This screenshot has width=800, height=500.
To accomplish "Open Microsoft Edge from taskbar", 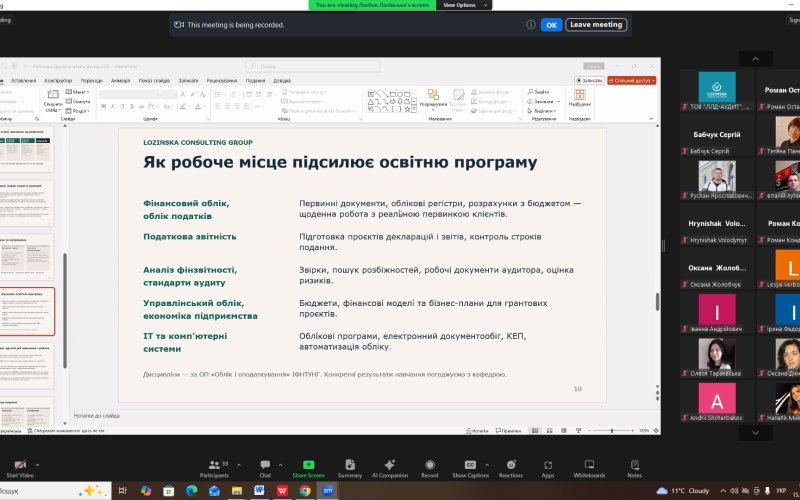I will (191, 491).
